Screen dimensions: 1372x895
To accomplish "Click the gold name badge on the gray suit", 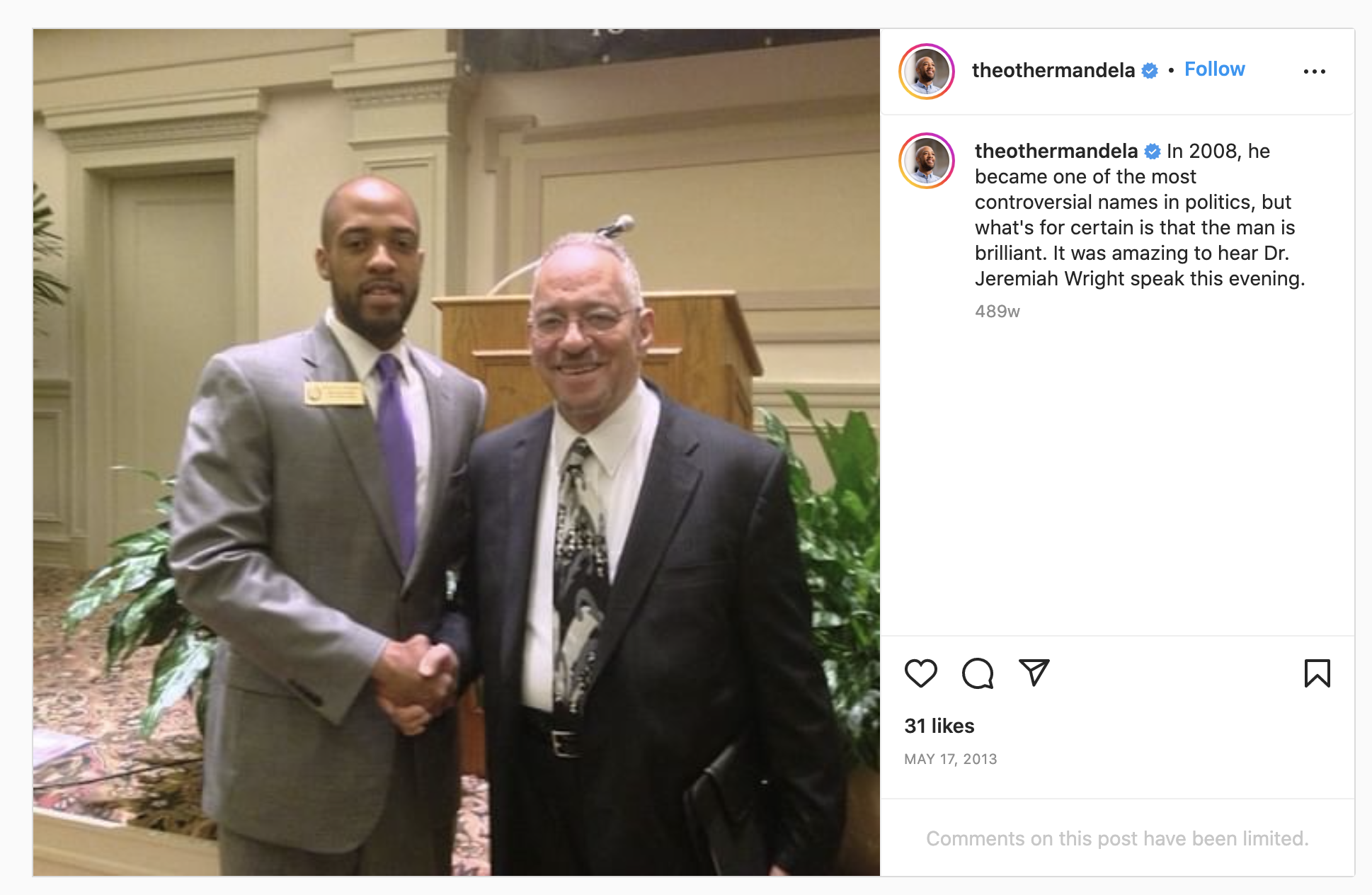I will coord(334,393).
